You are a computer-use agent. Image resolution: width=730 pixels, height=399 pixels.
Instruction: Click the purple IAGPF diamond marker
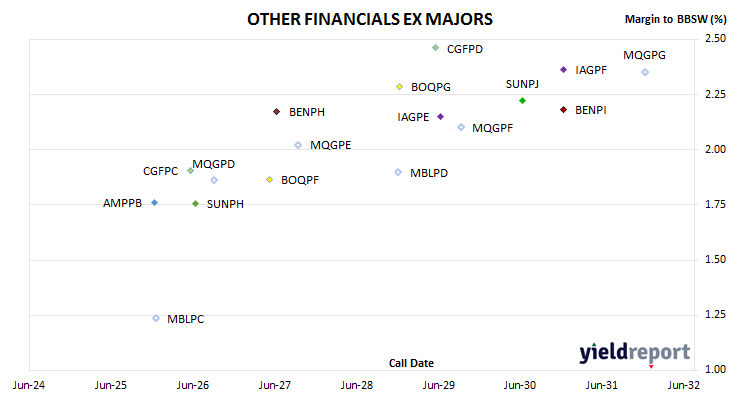point(563,70)
